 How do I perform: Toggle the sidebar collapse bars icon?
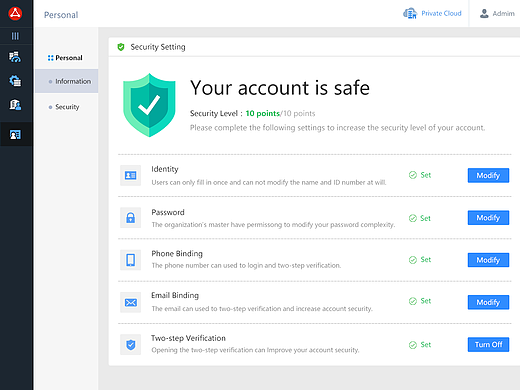[x=15, y=36]
